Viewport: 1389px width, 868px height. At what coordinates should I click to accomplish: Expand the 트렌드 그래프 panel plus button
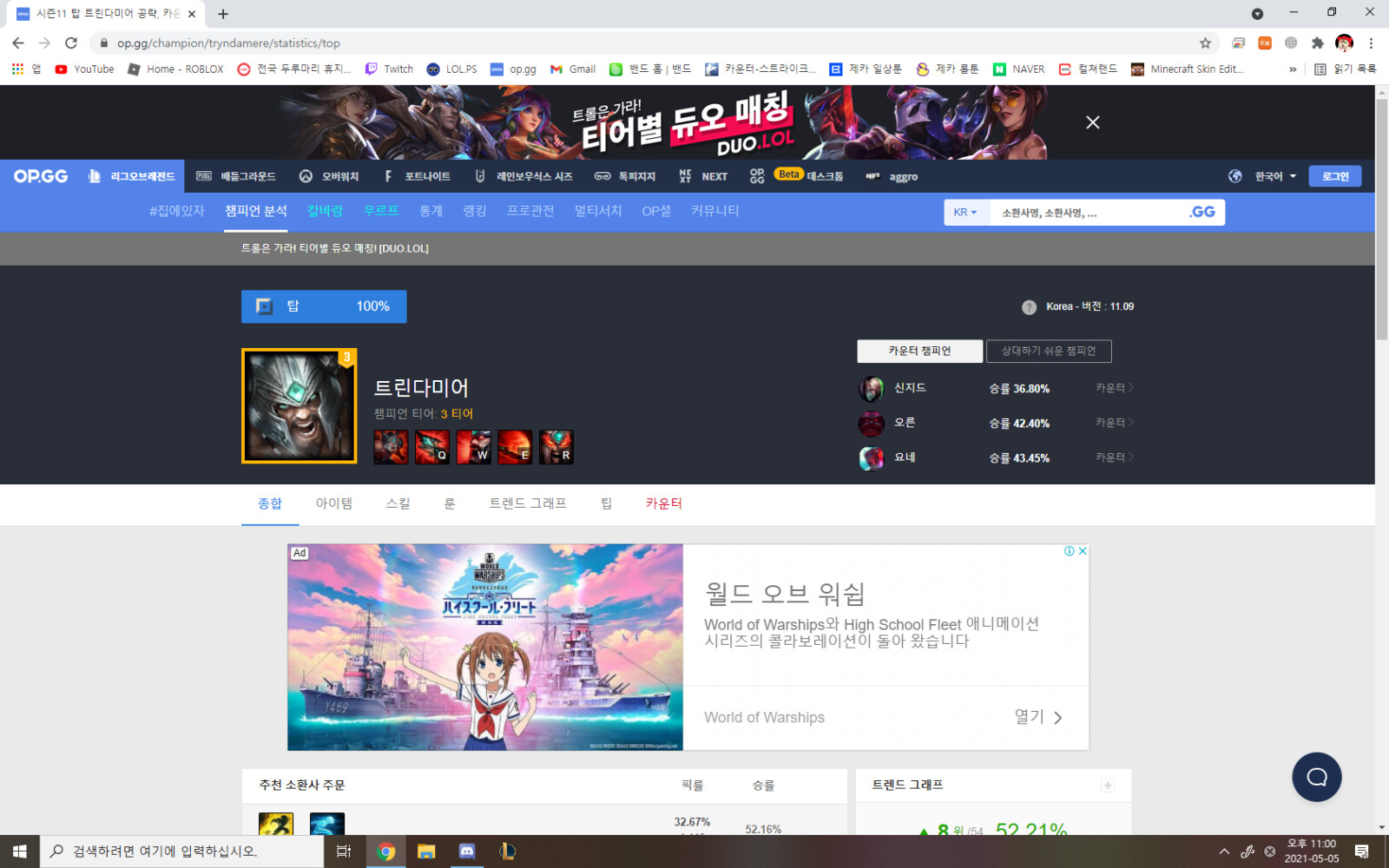click(1108, 786)
